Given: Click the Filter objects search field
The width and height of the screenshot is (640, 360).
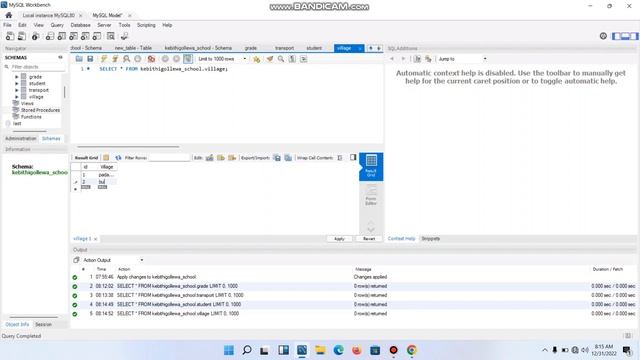Looking at the screenshot, I should tap(37, 67).
